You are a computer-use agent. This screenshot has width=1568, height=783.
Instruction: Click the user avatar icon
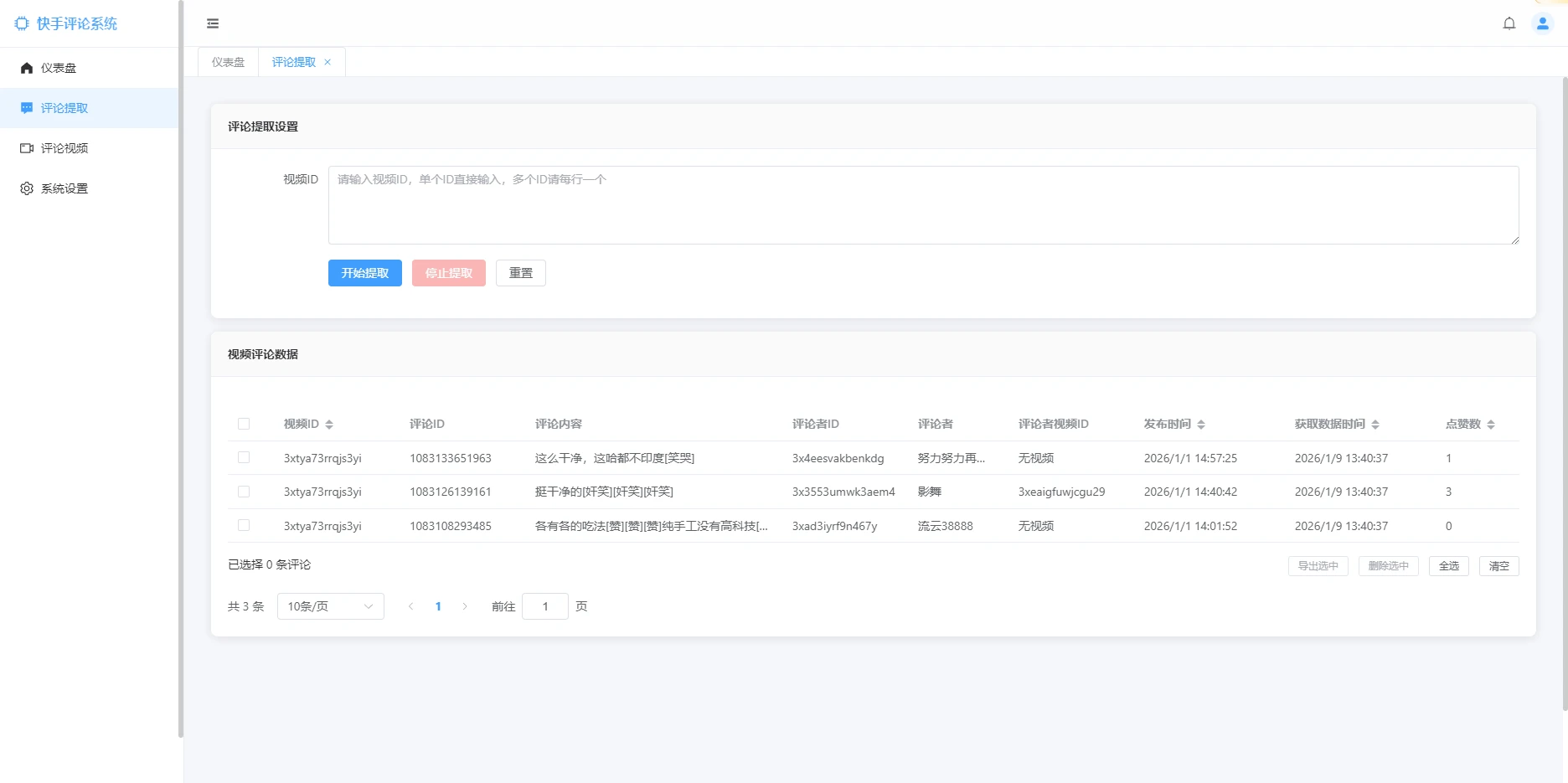1542,23
